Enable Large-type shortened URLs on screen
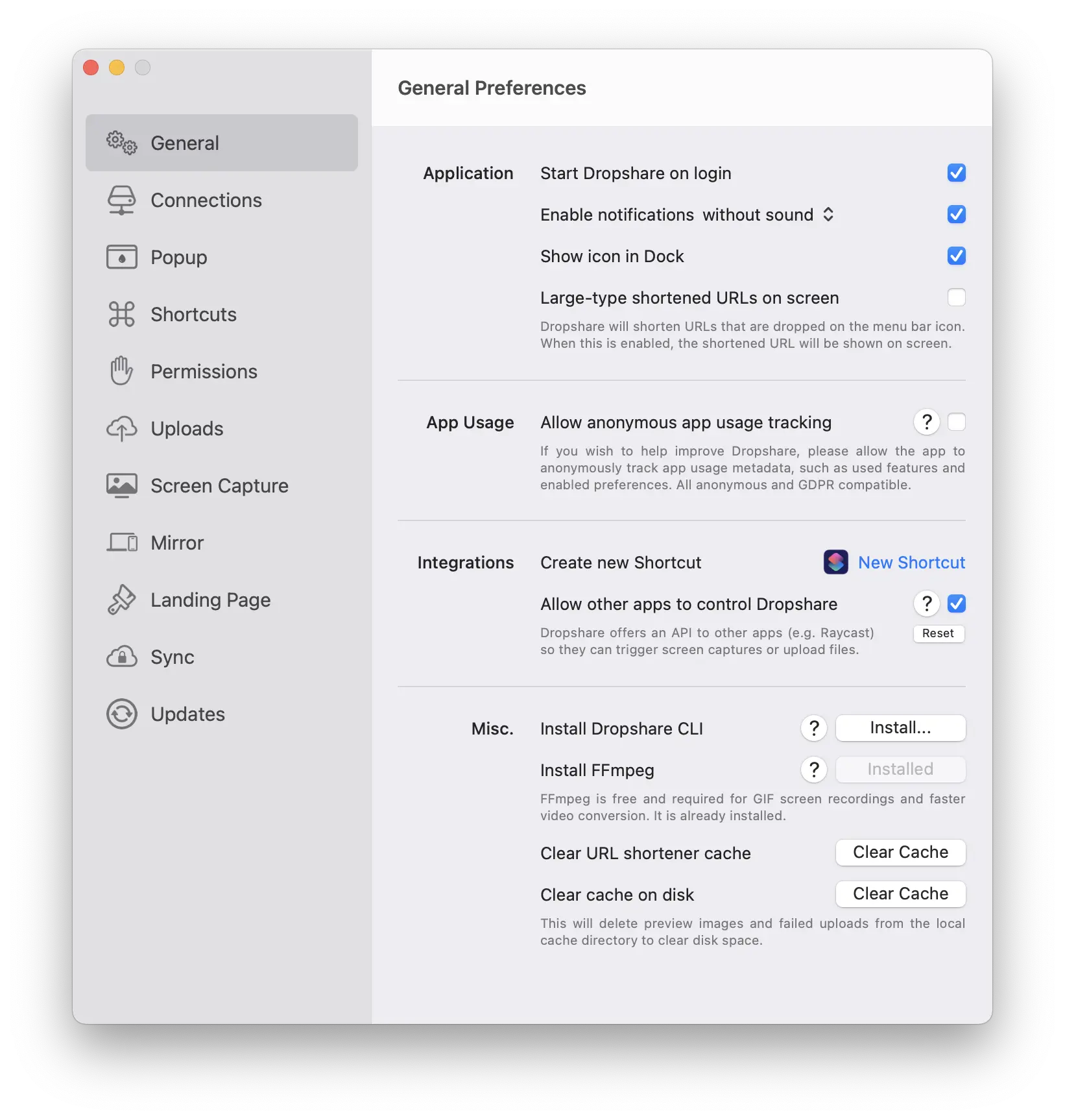 pyautogui.click(x=956, y=298)
